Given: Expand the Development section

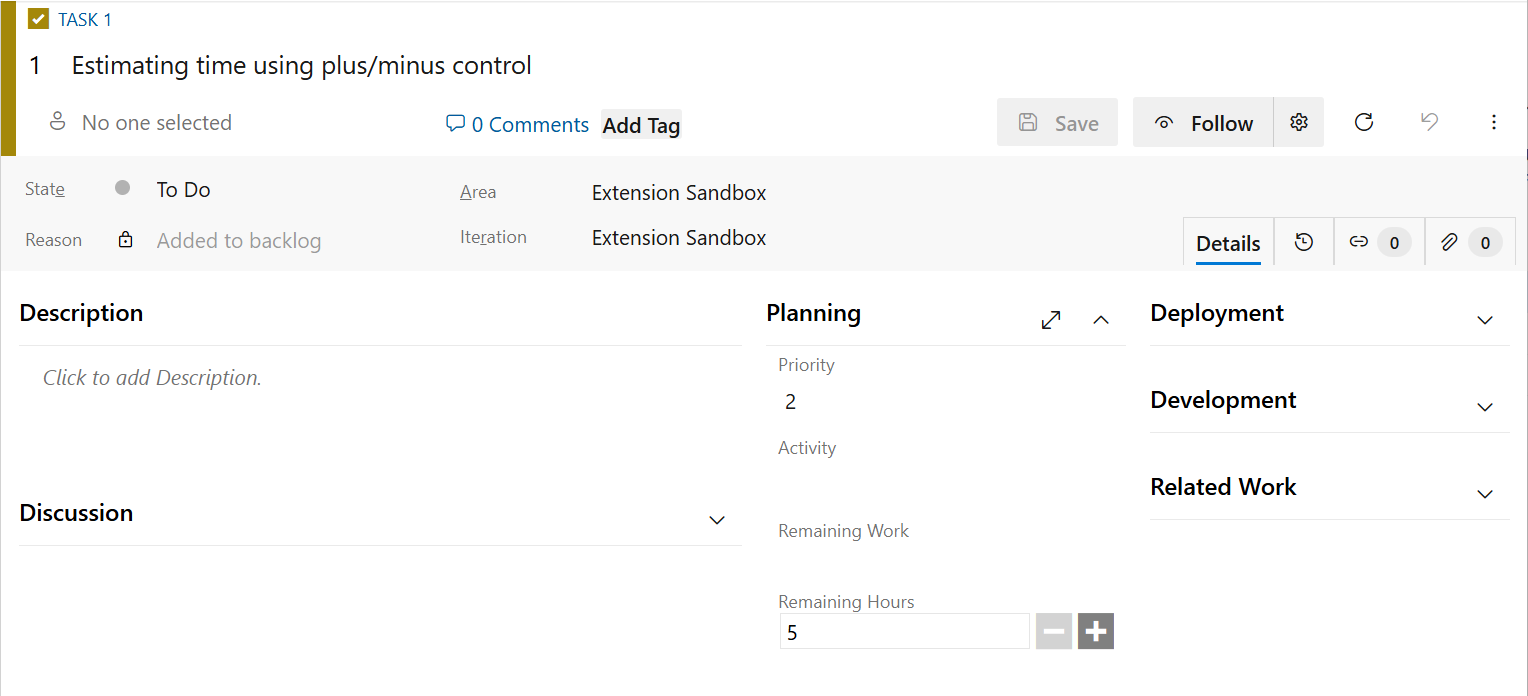Looking at the screenshot, I should pyautogui.click(x=1485, y=407).
